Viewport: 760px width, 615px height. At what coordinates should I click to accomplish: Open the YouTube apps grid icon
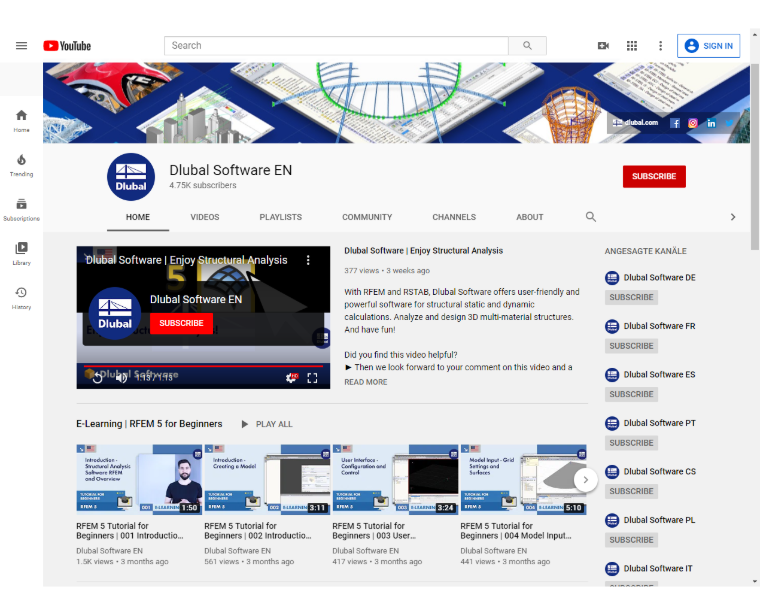pyautogui.click(x=632, y=46)
